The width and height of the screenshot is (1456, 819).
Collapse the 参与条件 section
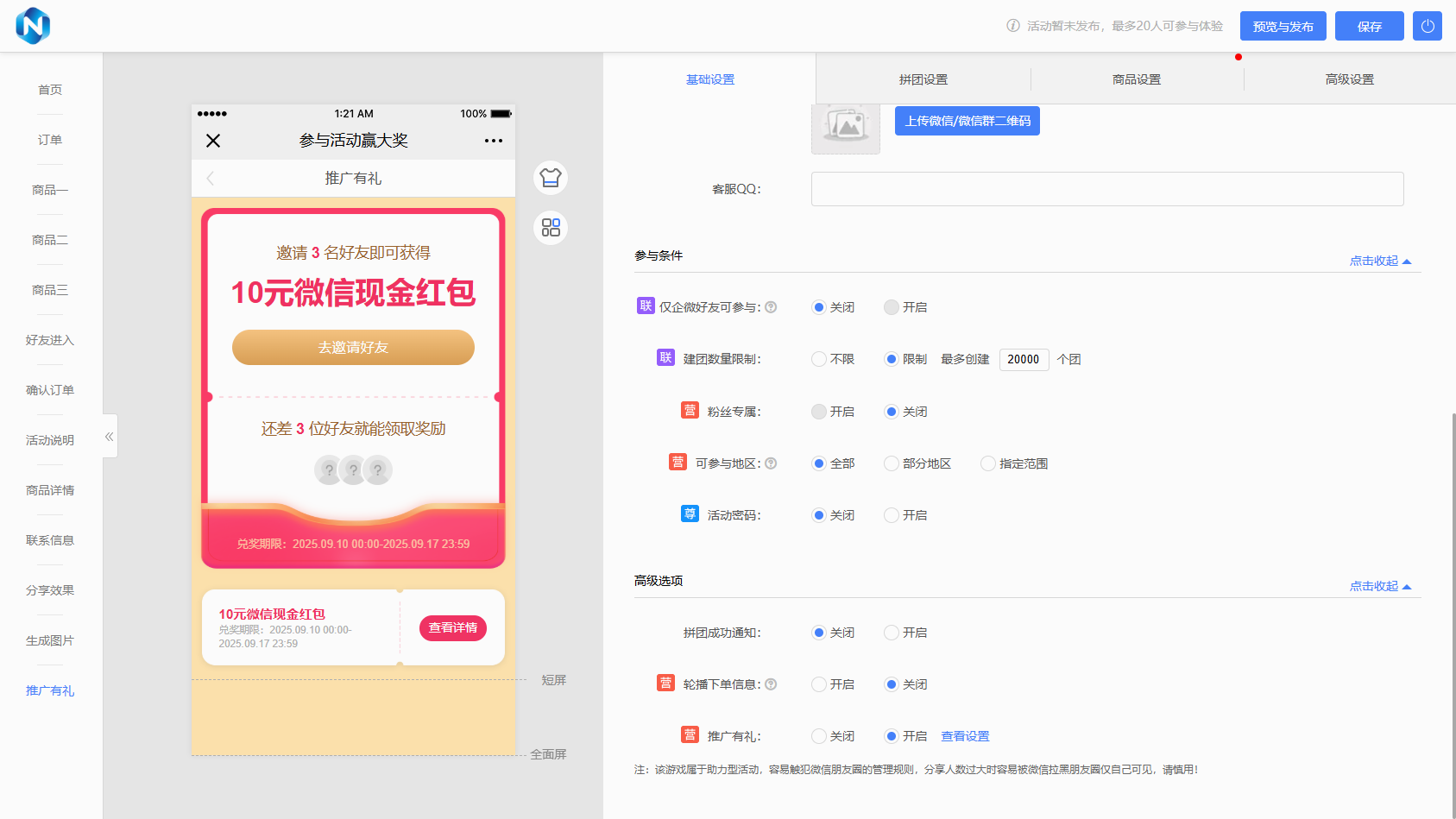1379,261
